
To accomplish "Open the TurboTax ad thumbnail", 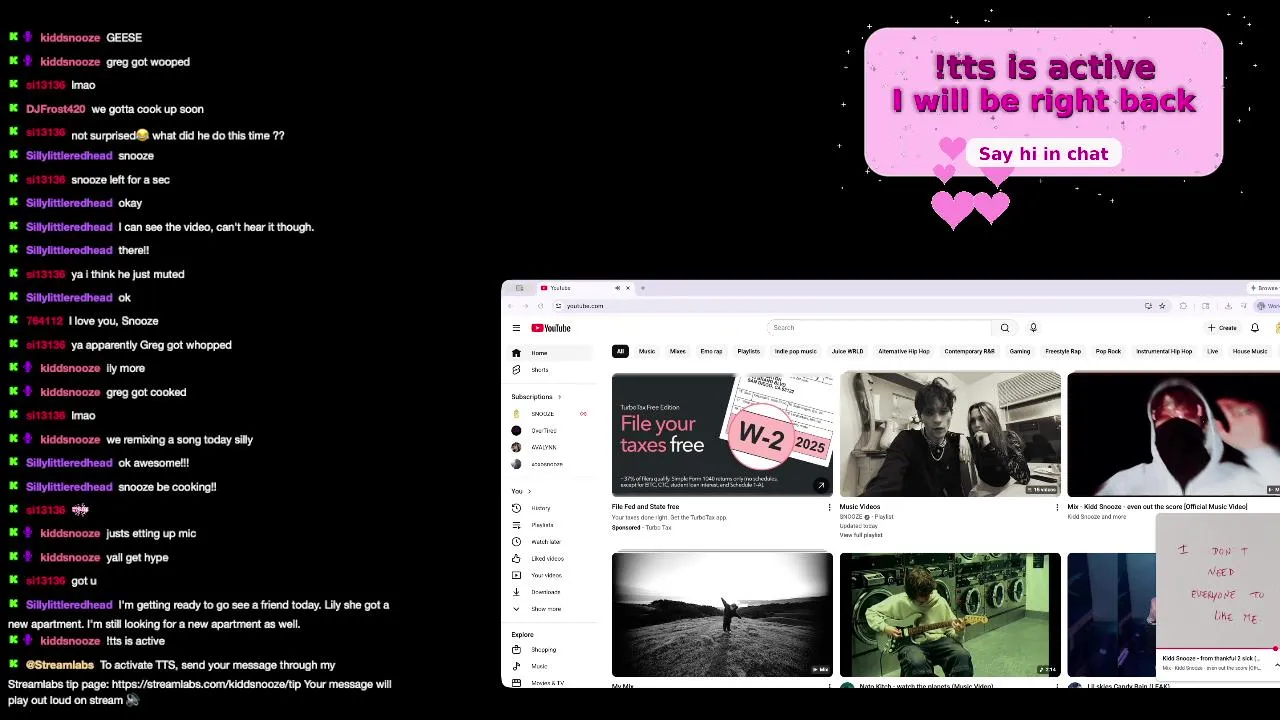I will tap(722, 434).
